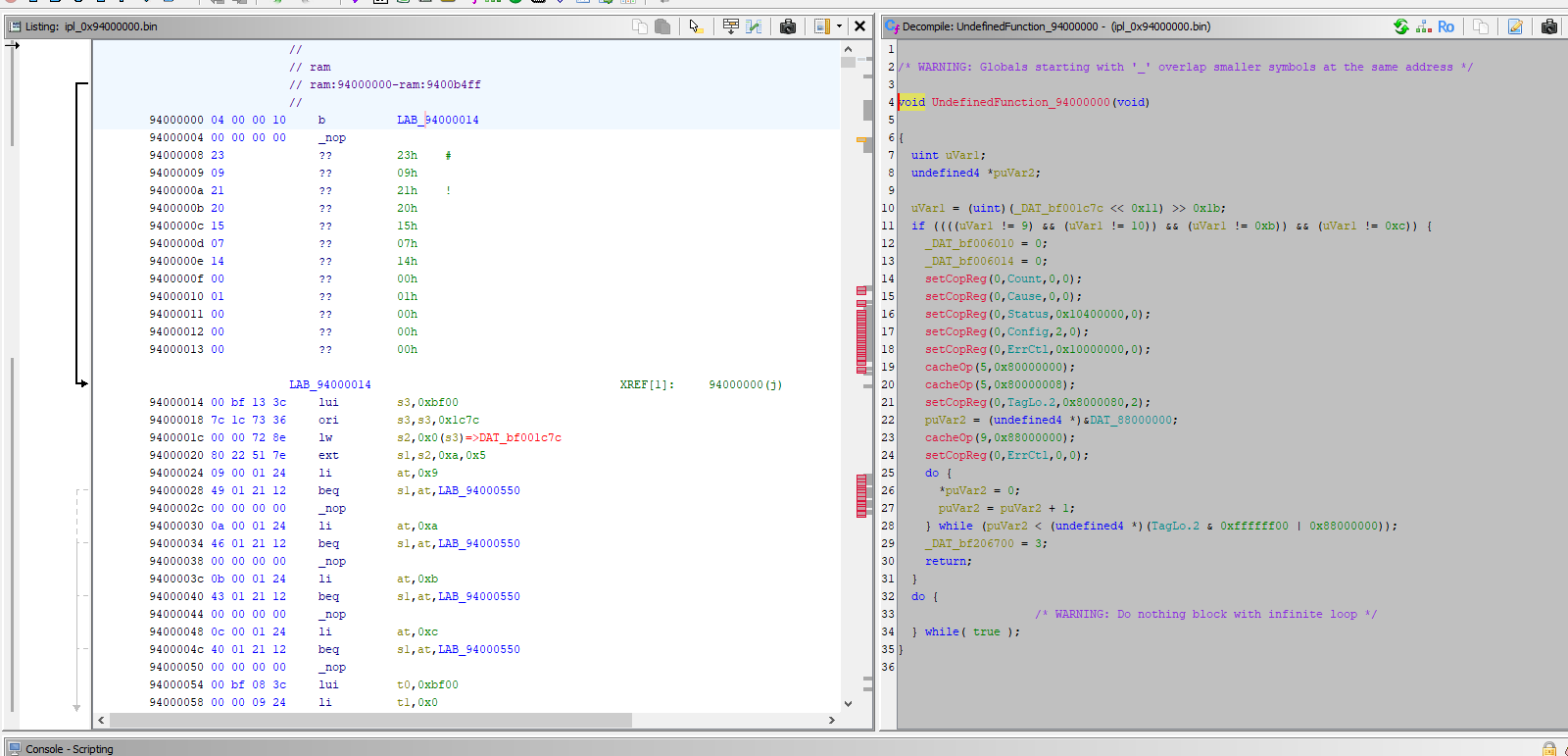This screenshot has width=1568, height=756.
Task: Take a snapshot of the Listing window
Action: (x=788, y=26)
